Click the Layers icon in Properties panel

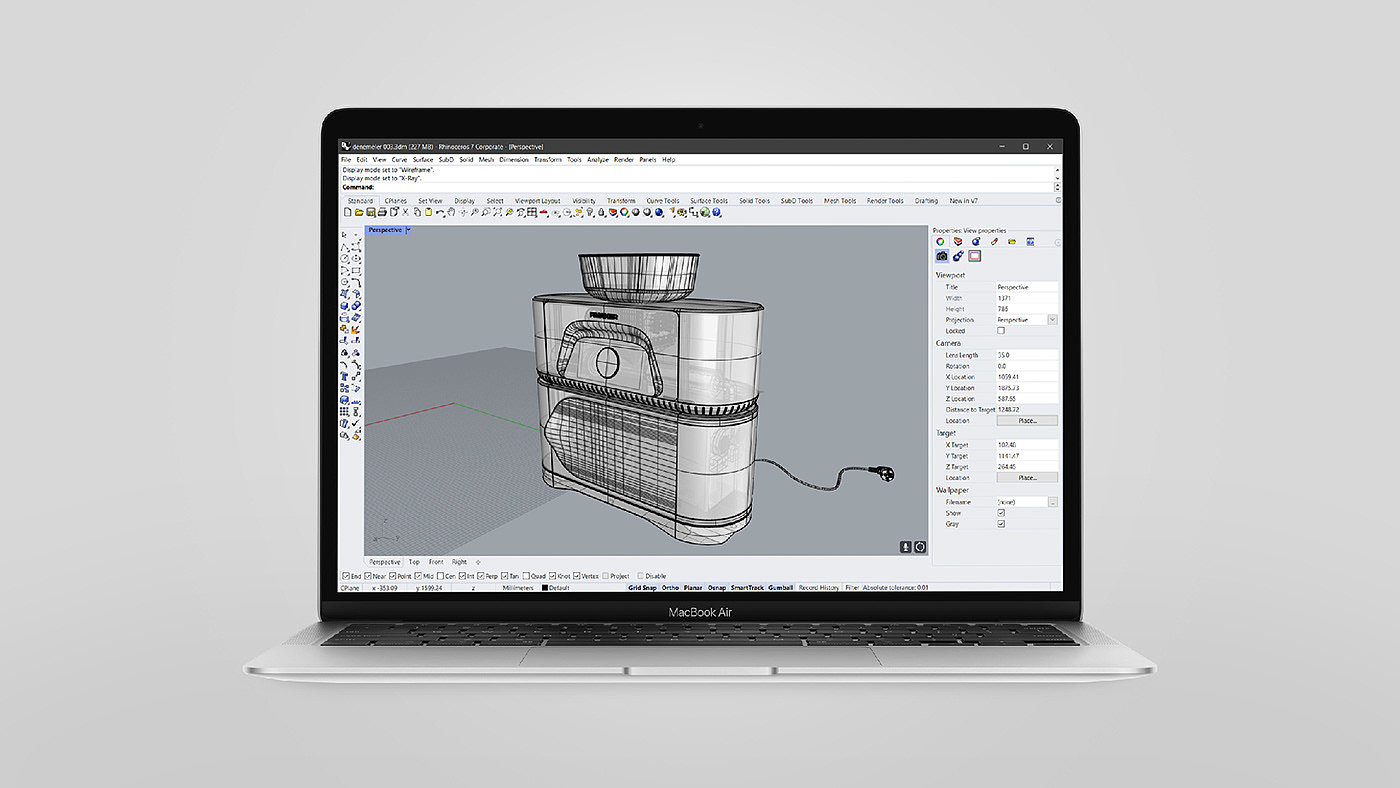tap(958, 241)
